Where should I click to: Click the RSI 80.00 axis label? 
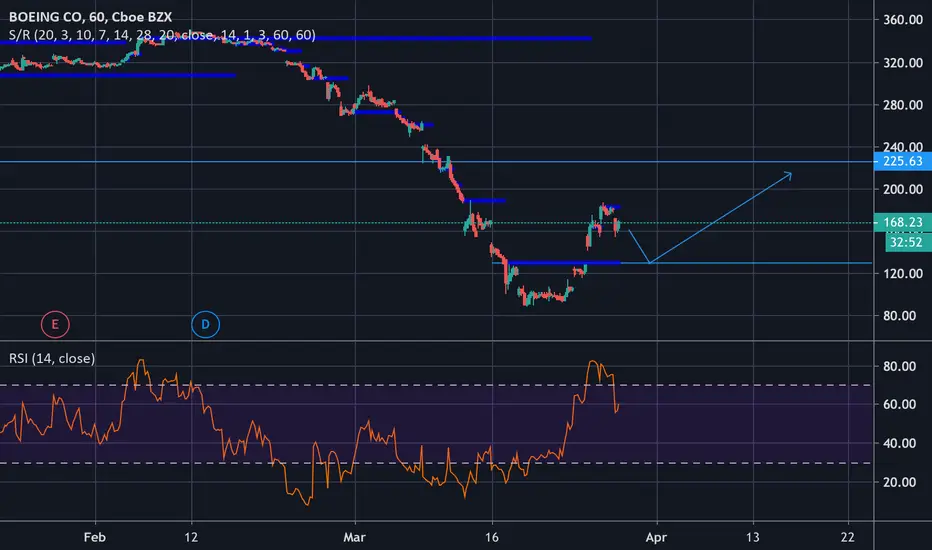pyautogui.click(x=899, y=366)
